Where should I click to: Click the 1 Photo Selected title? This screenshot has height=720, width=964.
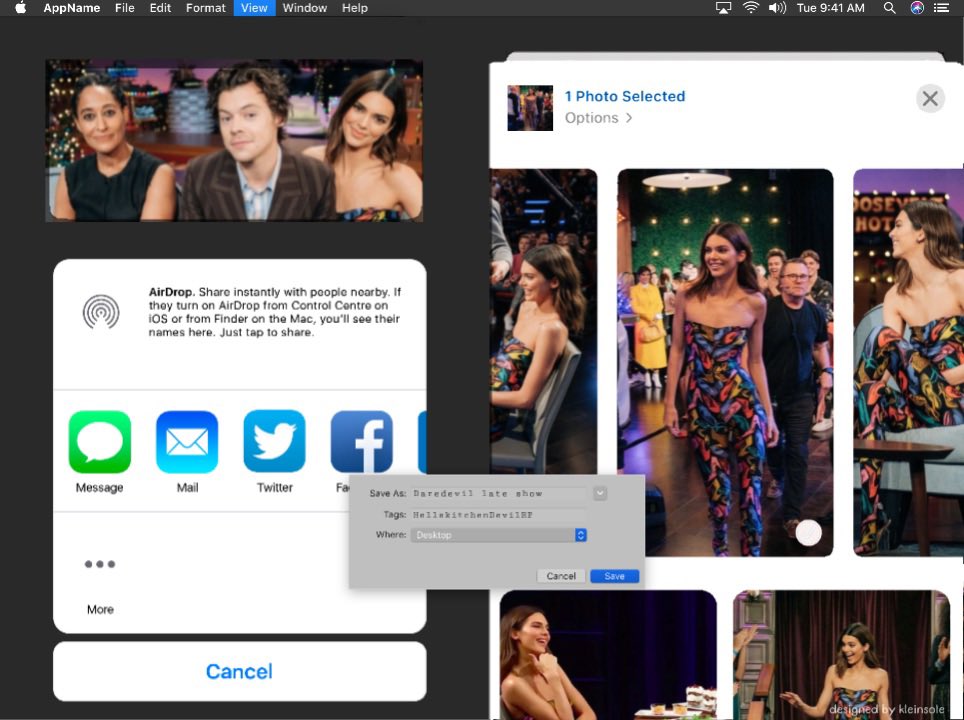point(625,97)
